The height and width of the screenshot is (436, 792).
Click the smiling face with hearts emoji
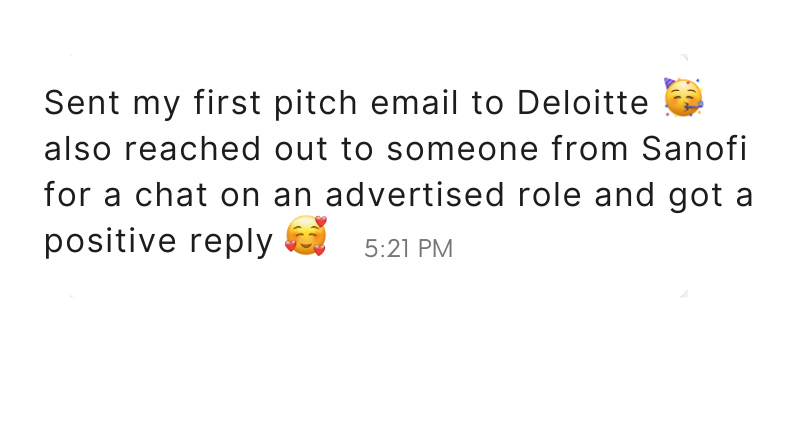pyautogui.click(x=306, y=235)
